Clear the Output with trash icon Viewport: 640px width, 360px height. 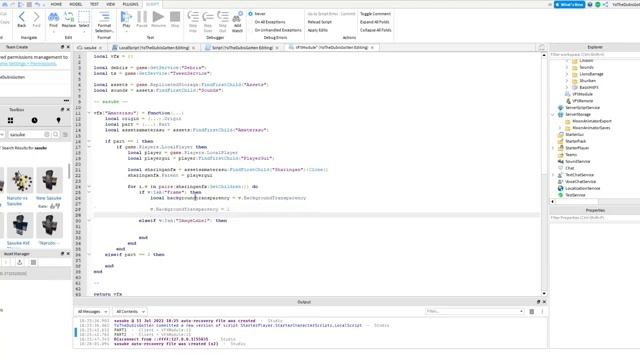531,312
